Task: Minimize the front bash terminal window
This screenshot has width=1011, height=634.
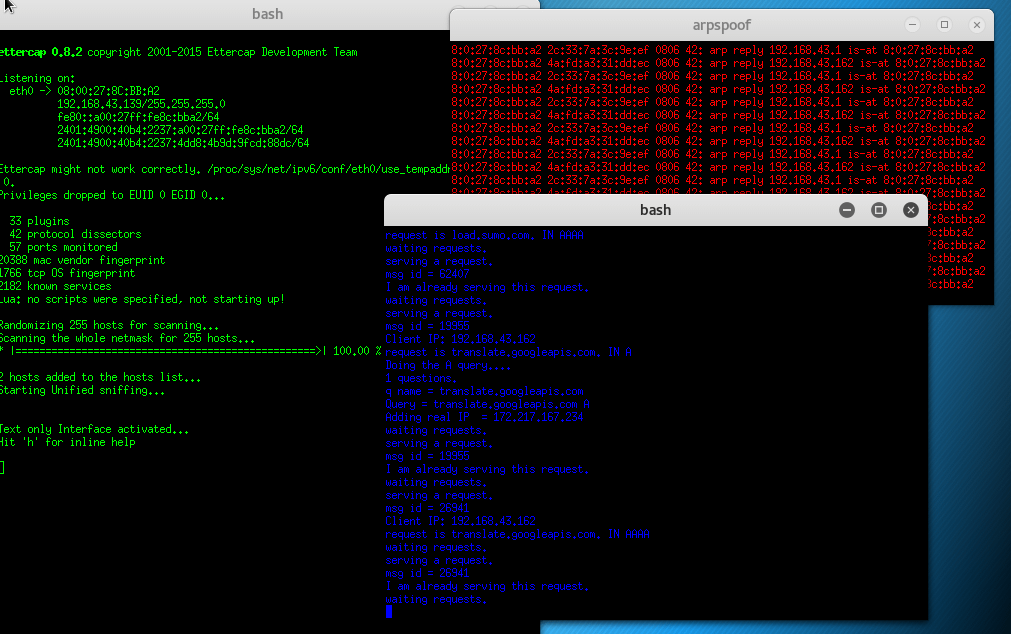Action: click(847, 210)
